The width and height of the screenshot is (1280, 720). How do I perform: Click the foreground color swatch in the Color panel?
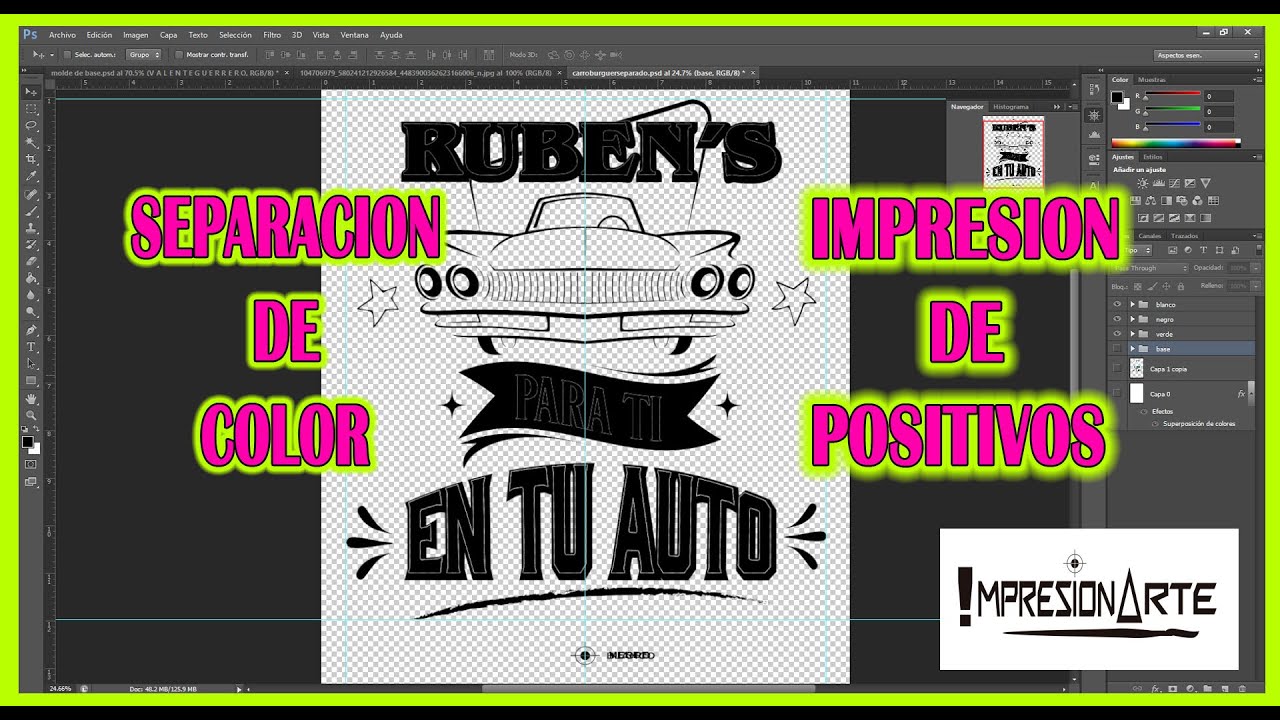click(1117, 96)
